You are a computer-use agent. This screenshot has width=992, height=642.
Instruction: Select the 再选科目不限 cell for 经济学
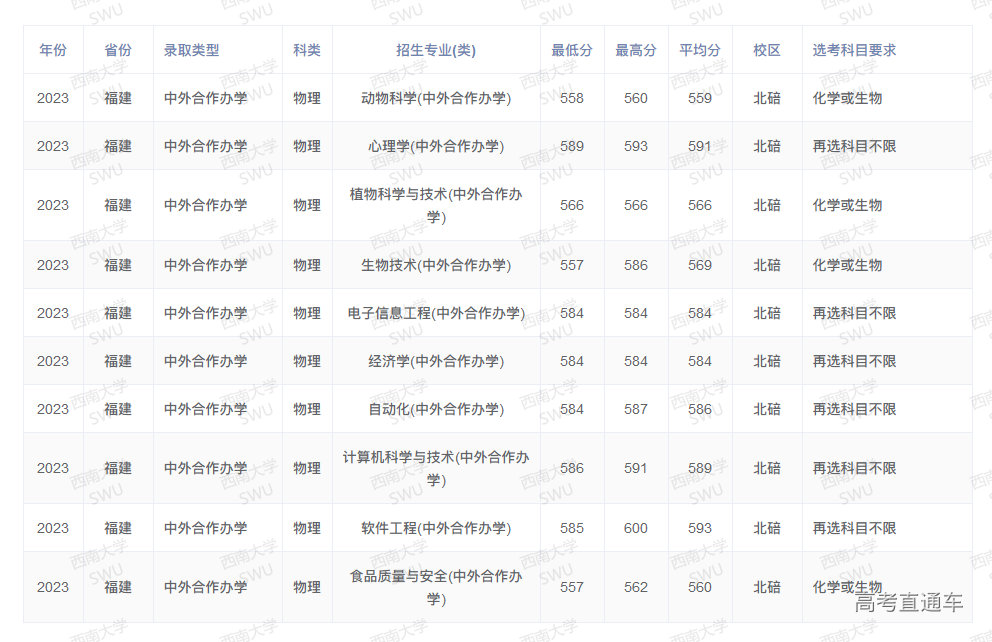click(x=855, y=361)
